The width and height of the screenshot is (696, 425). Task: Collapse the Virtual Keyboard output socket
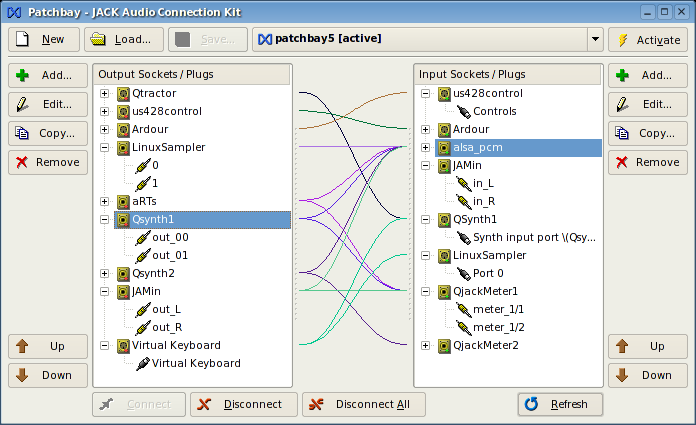pyautogui.click(x=104, y=346)
